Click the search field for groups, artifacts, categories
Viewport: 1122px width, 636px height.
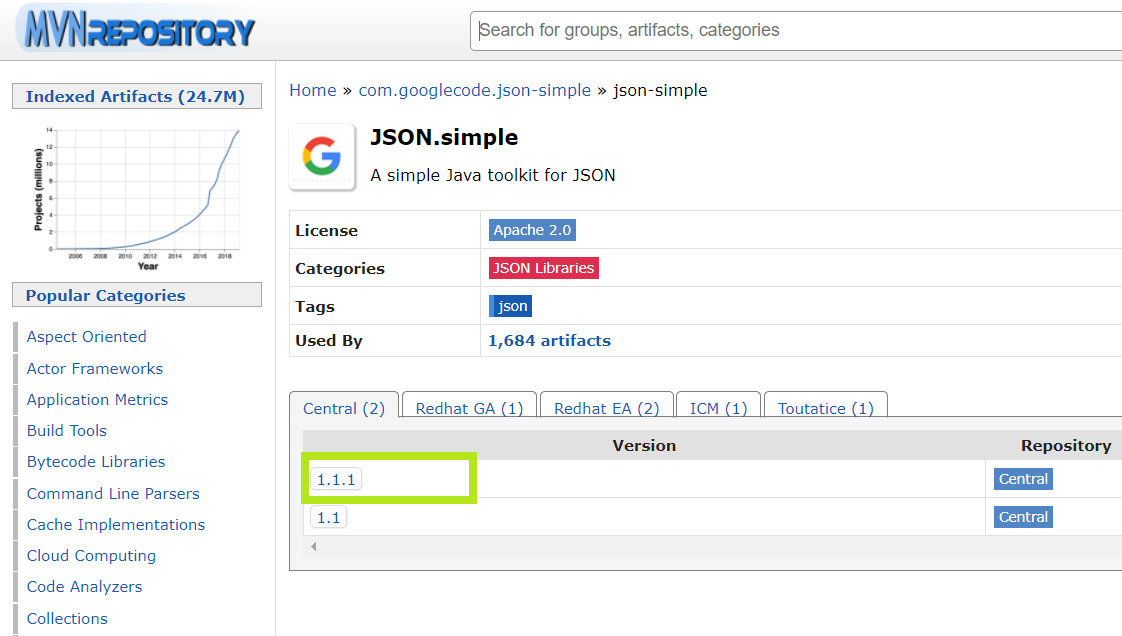click(x=796, y=31)
